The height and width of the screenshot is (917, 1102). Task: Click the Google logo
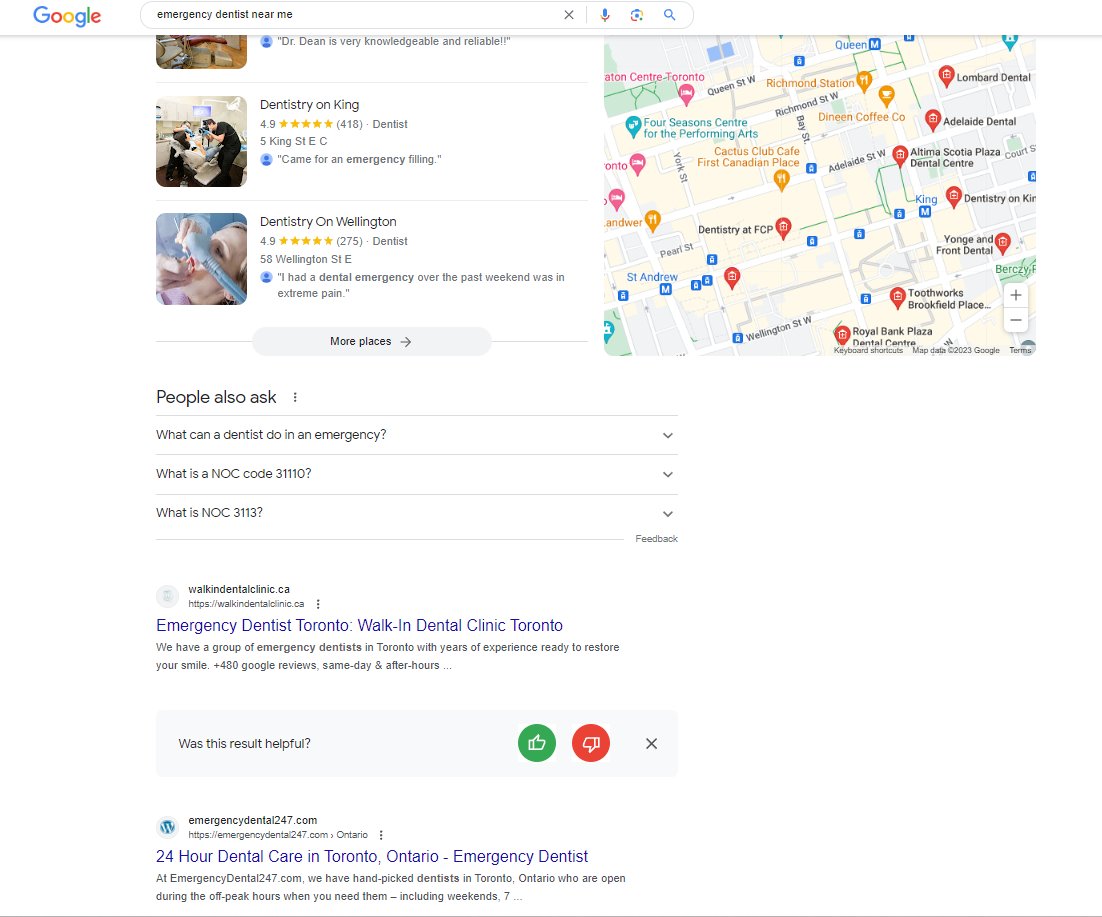pyautogui.click(x=67, y=15)
